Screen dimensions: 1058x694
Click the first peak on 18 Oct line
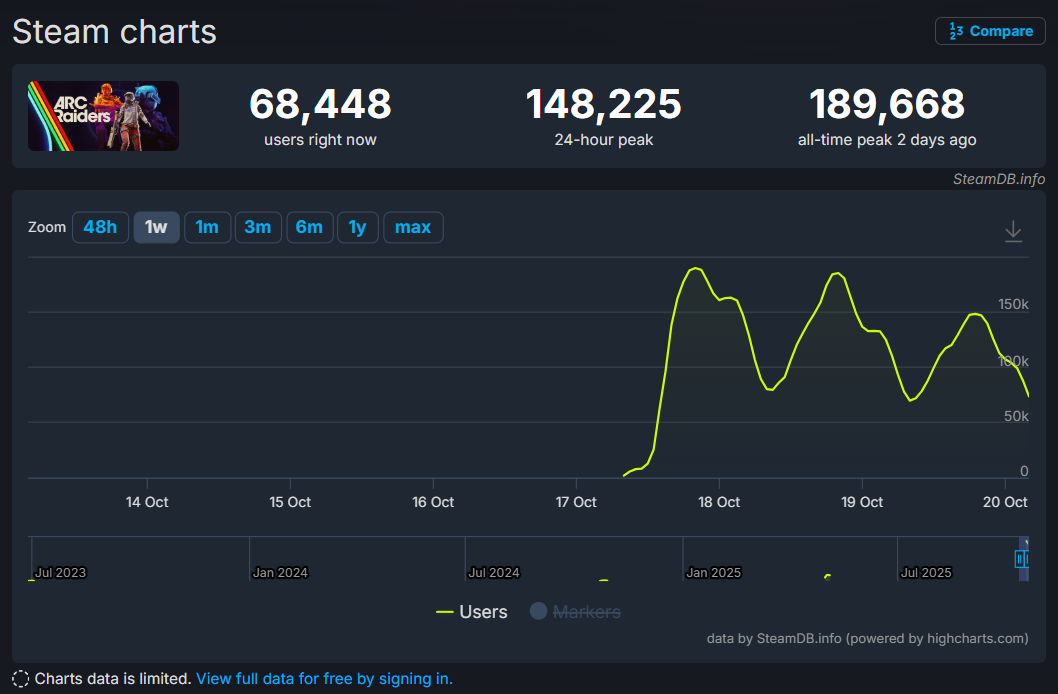coord(695,269)
